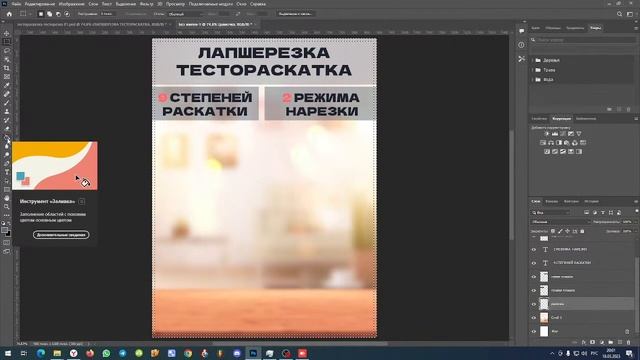Hide the Слой 1 layer

click(533, 318)
